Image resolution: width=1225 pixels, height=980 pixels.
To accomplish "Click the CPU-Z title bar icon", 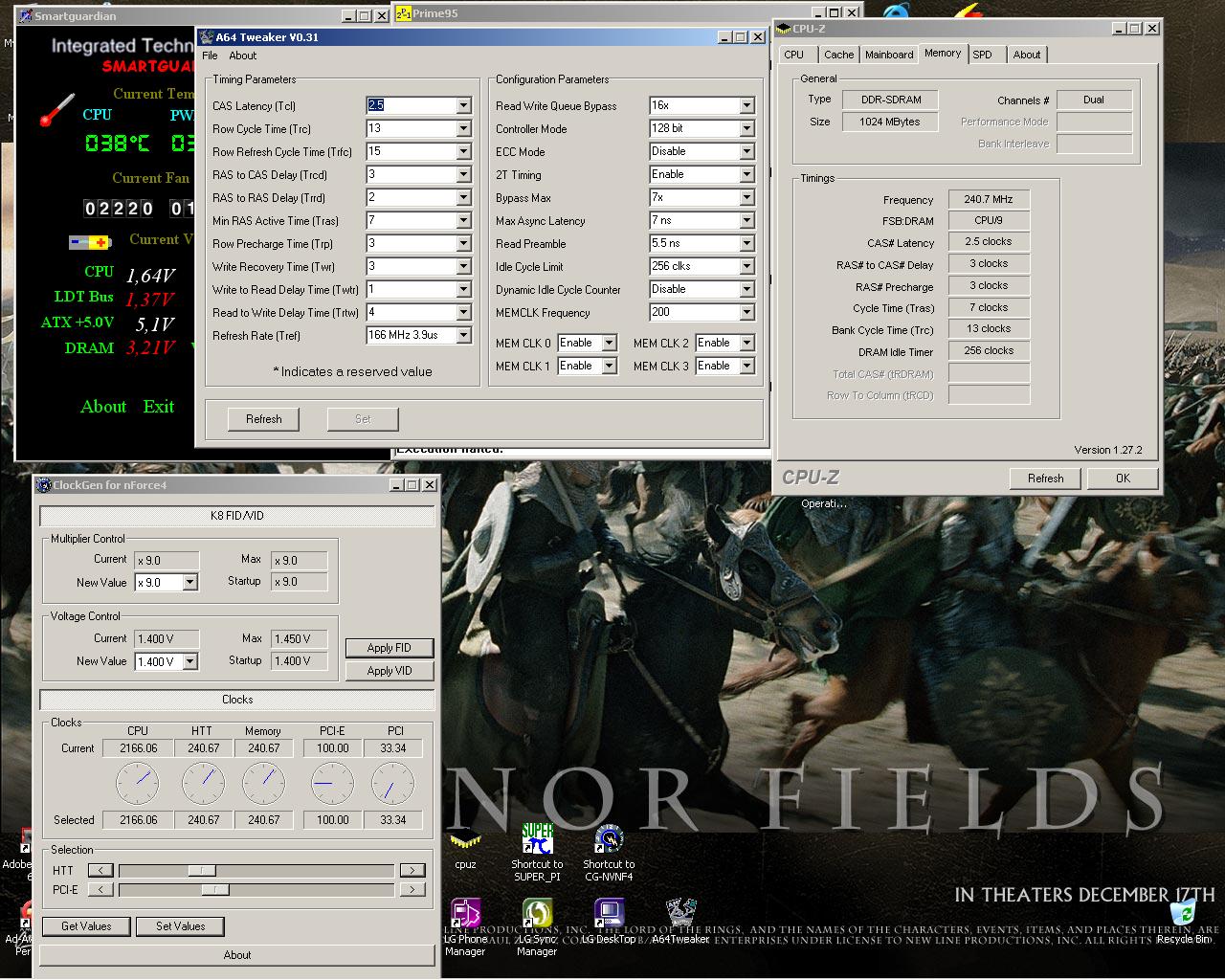I will (x=784, y=29).
